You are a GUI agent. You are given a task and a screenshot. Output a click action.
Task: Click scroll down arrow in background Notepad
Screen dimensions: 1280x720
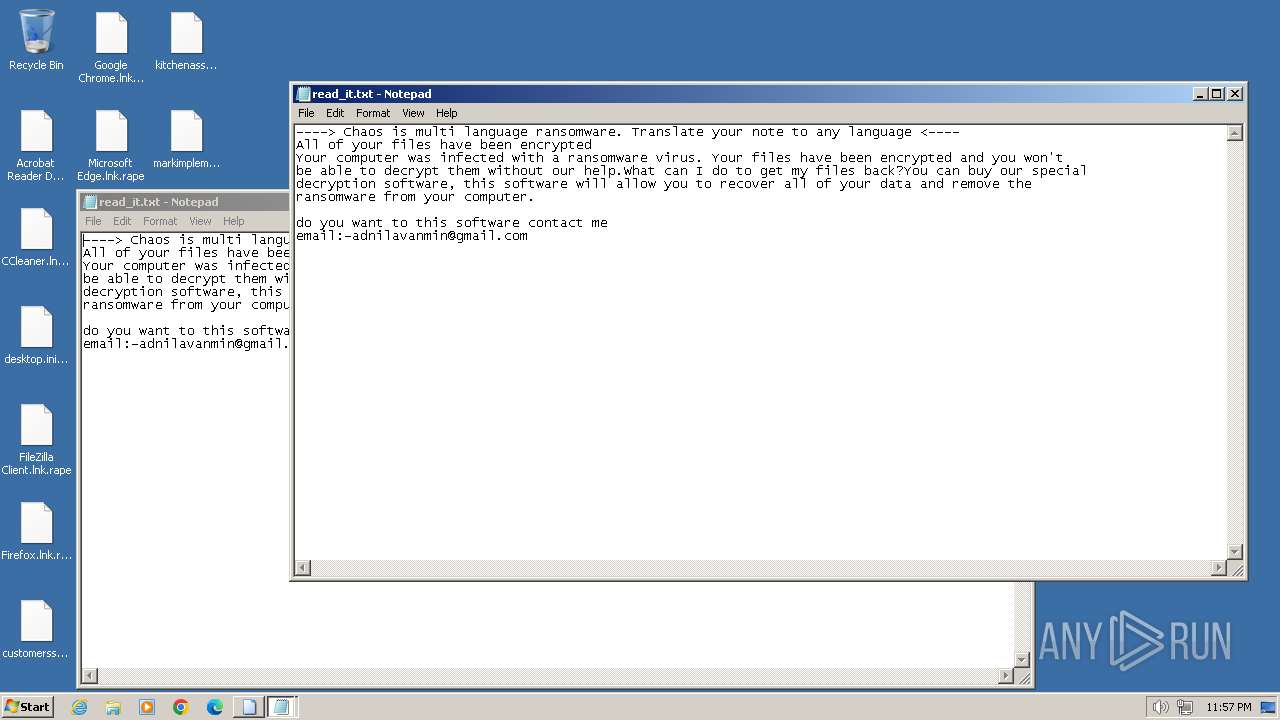pyautogui.click(x=1022, y=659)
